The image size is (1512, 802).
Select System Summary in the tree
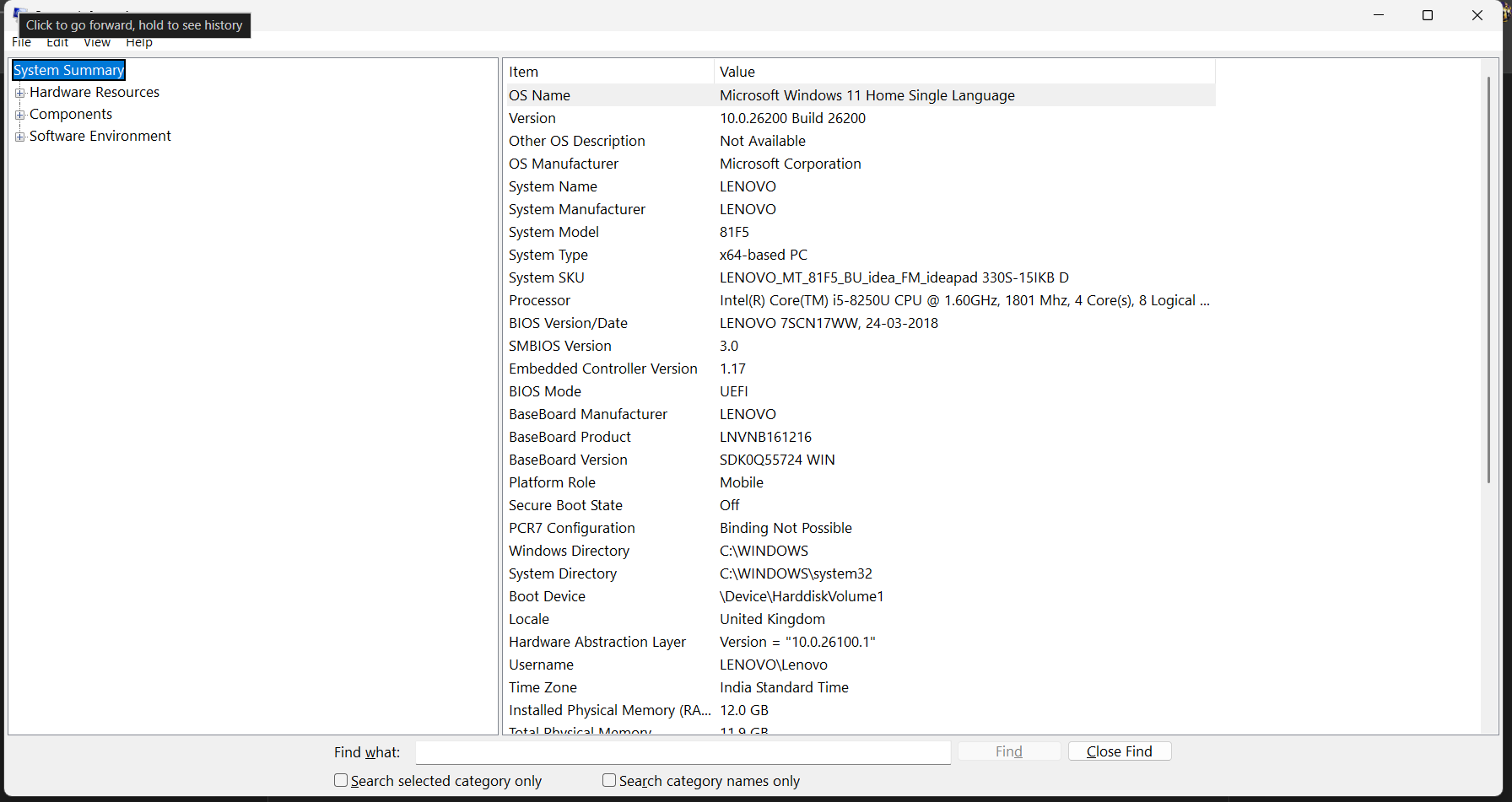pyautogui.click(x=69, y=70)
